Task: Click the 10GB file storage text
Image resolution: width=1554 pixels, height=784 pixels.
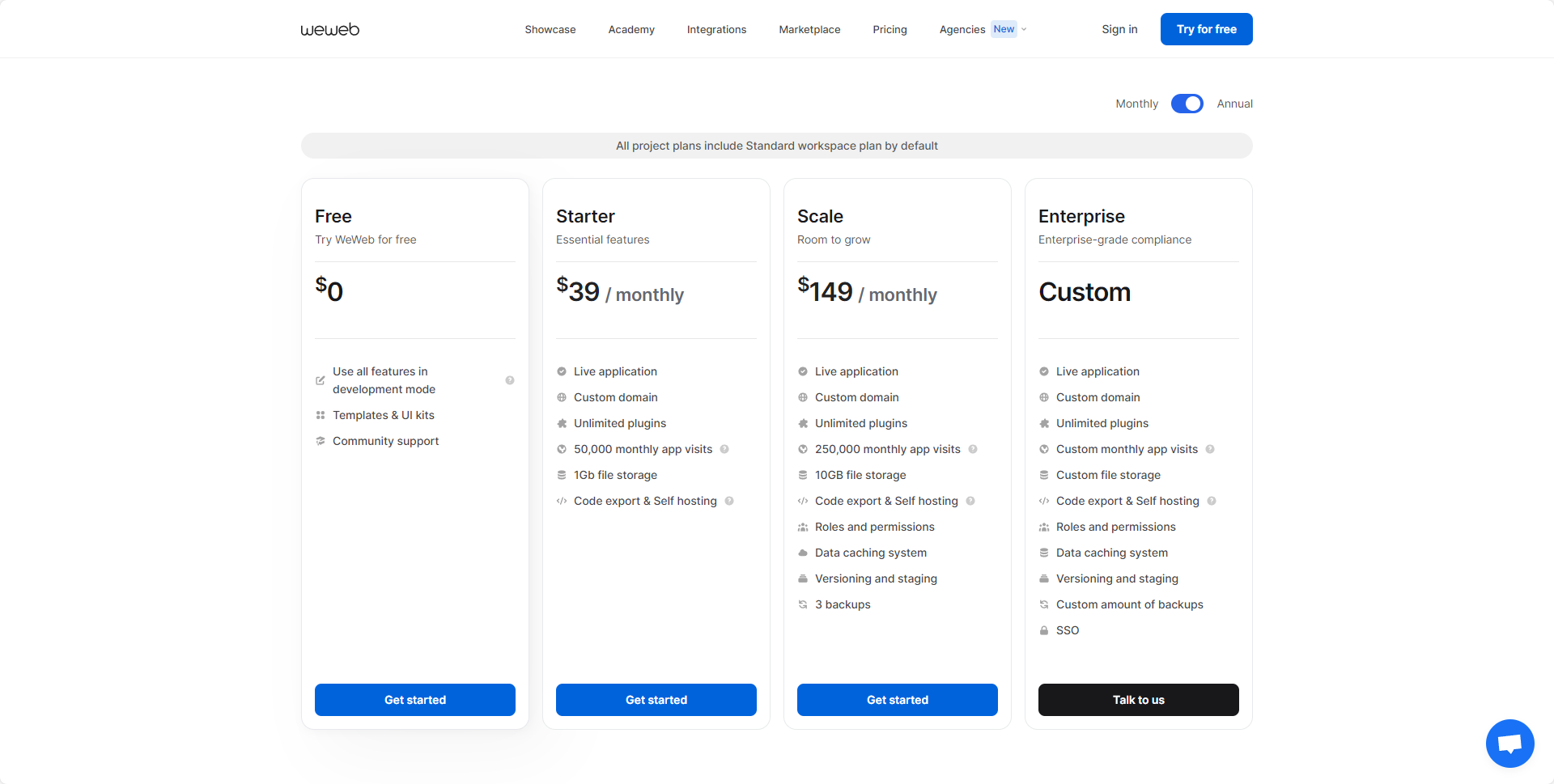Action: point(860,475)
